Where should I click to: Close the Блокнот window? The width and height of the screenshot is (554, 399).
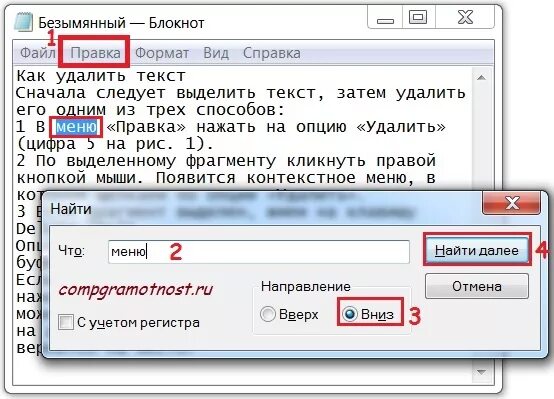(x=465, y=18)
